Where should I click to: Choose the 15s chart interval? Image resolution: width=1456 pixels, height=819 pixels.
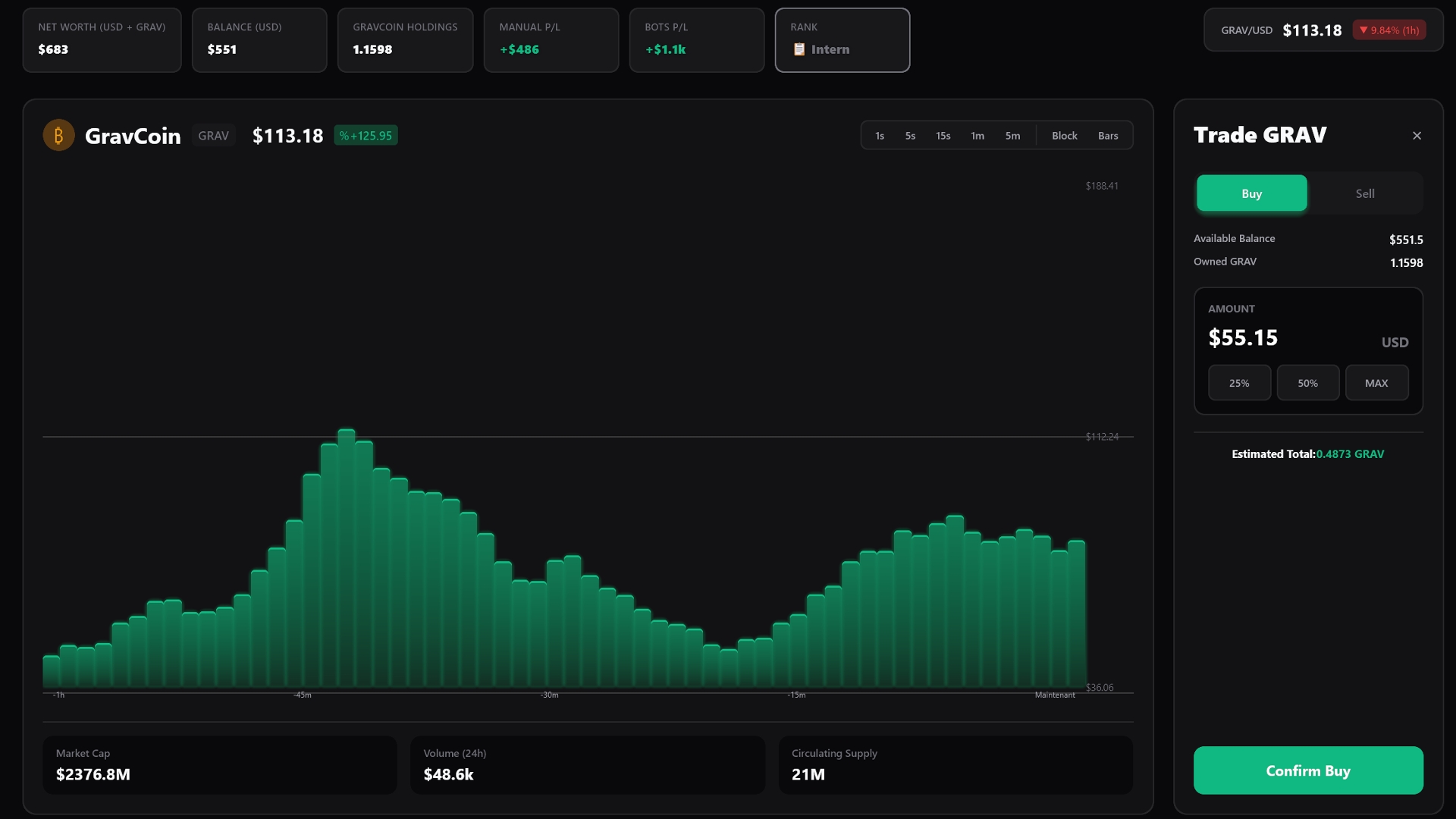coord(943,136)
